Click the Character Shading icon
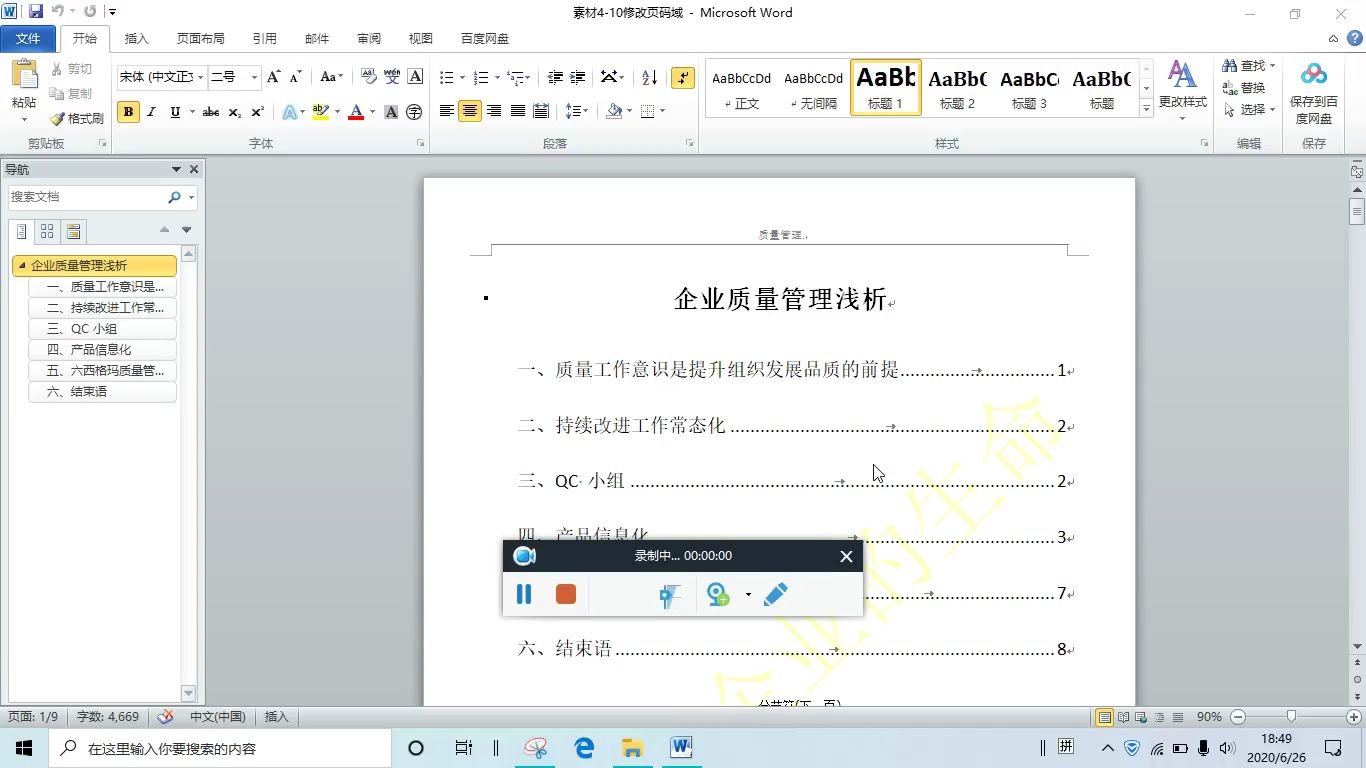The height and width of the screenshot is (768, 1366). [391, 112]
